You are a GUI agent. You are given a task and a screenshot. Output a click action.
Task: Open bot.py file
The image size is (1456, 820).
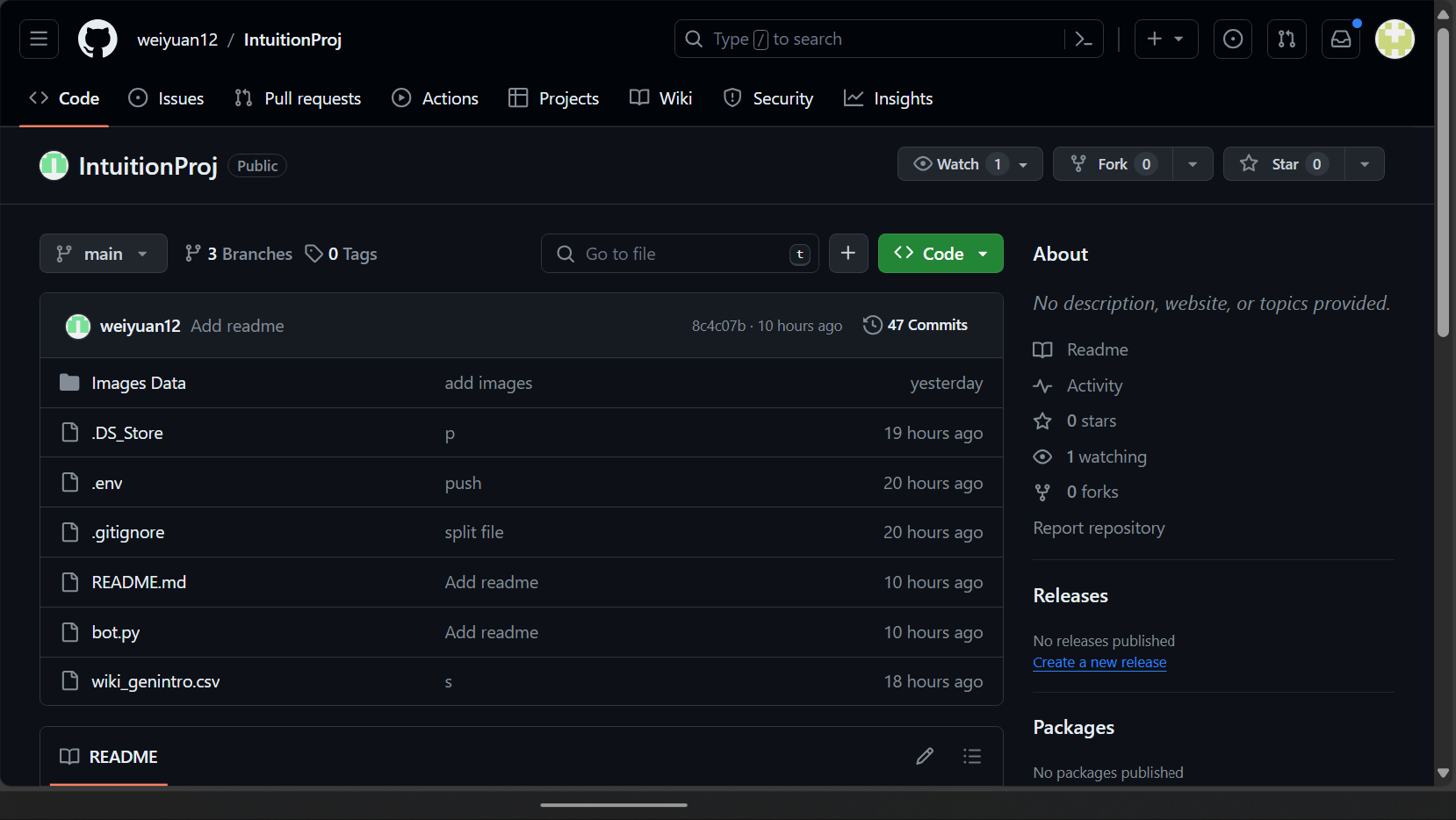point(116,632)
